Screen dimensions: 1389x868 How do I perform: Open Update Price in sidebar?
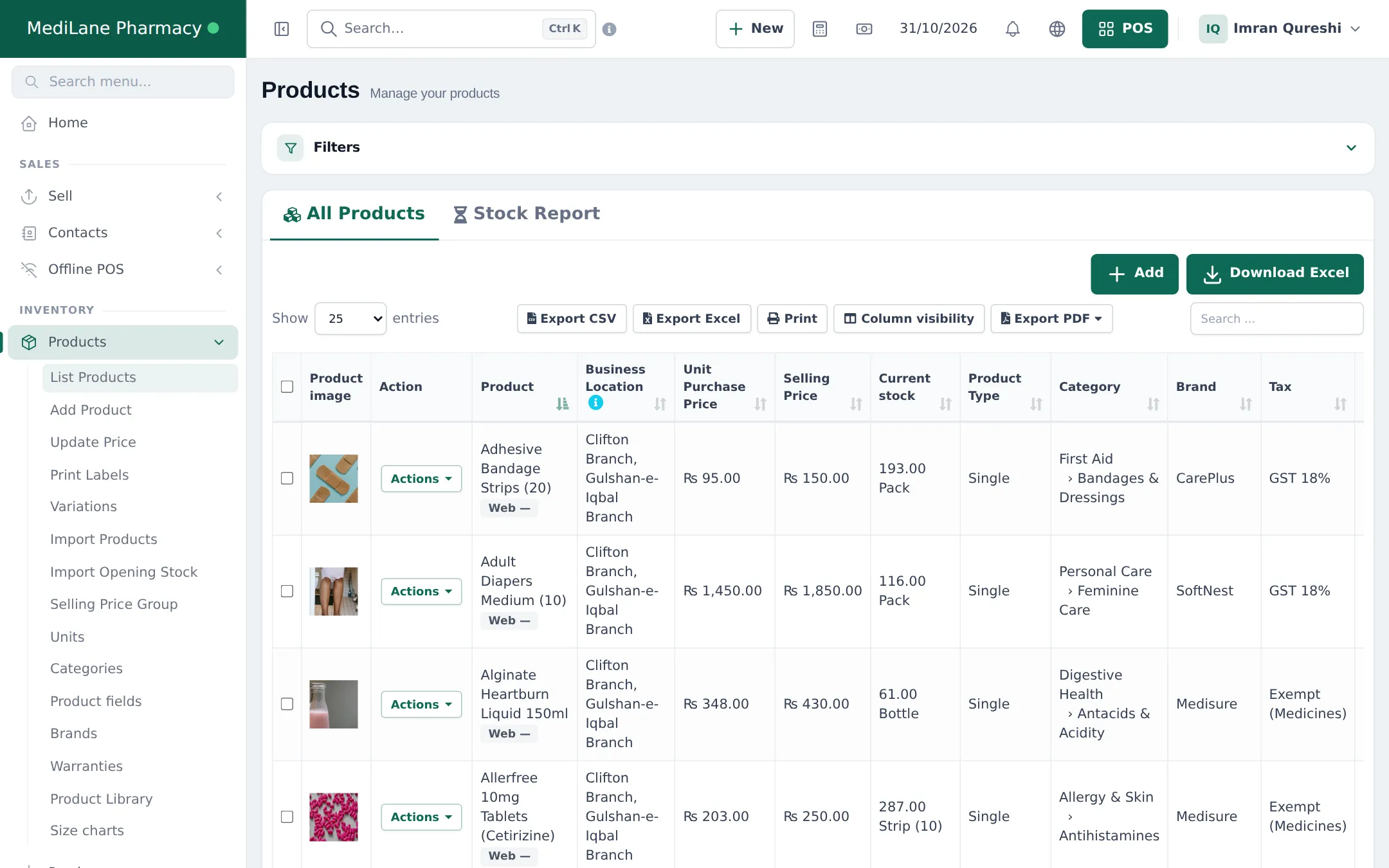tap(93, 442)
